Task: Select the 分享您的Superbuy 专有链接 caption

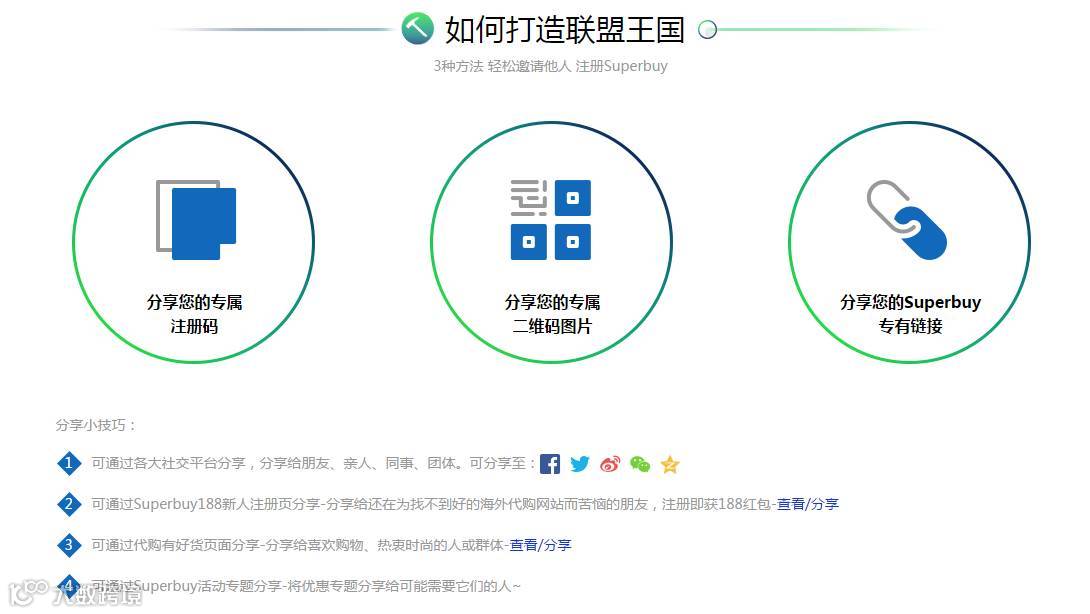Action: [910, 314]
